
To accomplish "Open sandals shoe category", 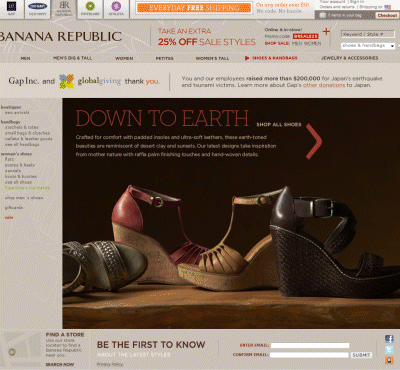I will tap(13, 171).
